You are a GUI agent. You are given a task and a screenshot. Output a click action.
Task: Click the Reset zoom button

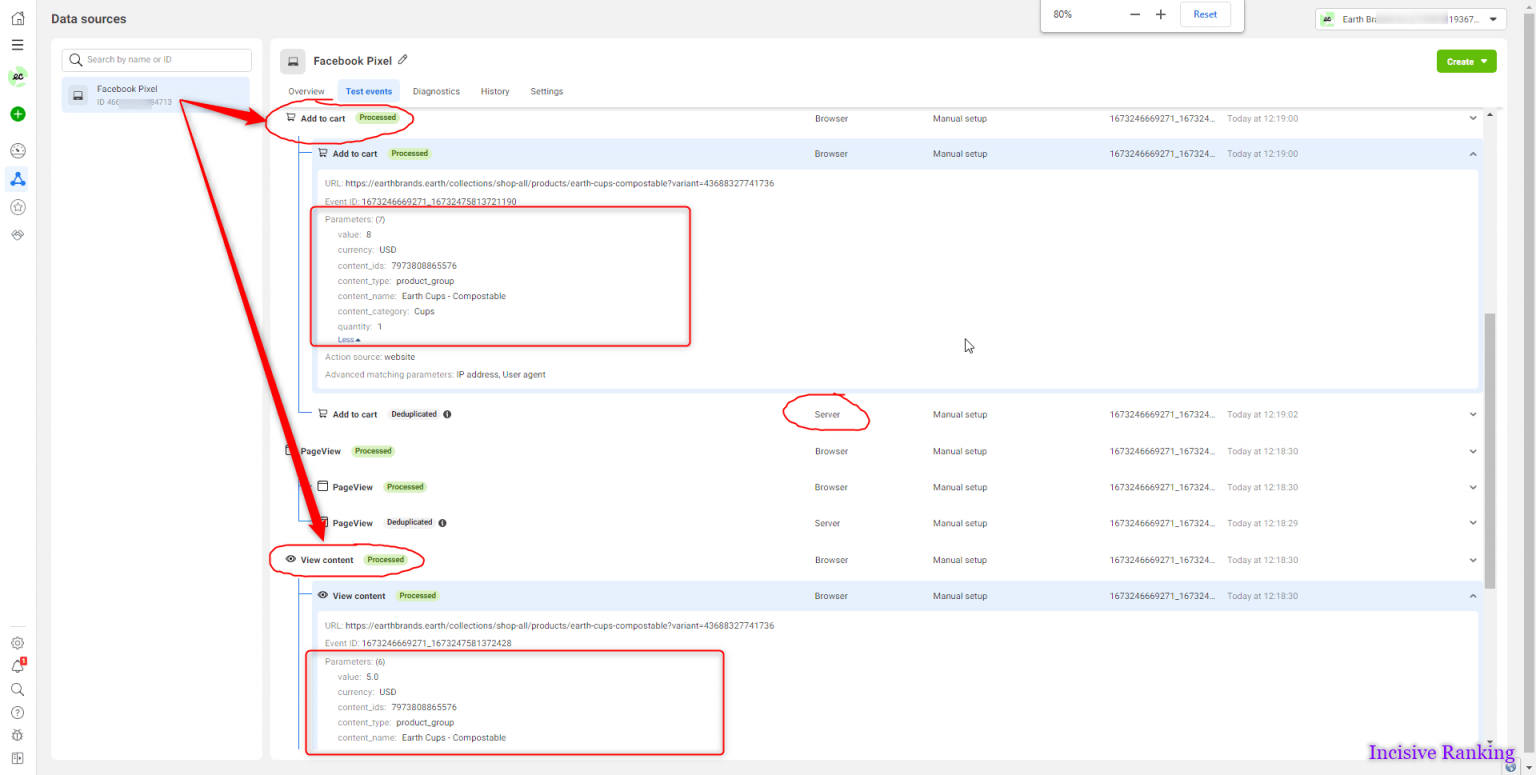[x=1205, y=14]
